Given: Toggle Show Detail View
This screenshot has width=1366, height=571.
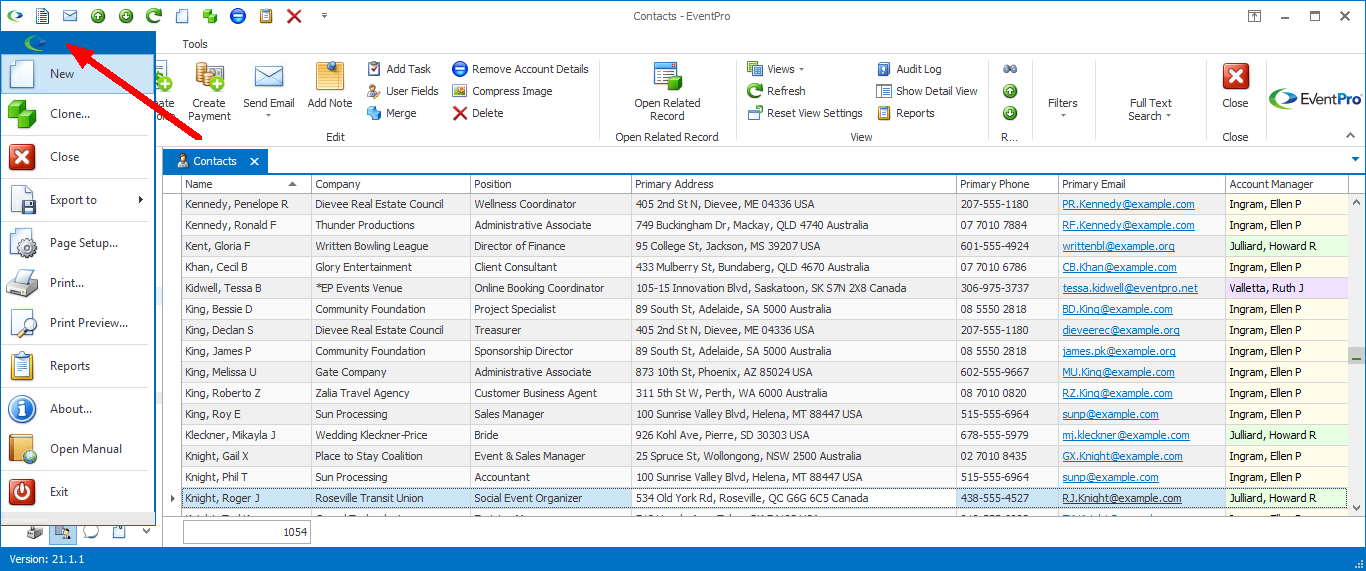Looking at the screenshot, I should 927,91.
